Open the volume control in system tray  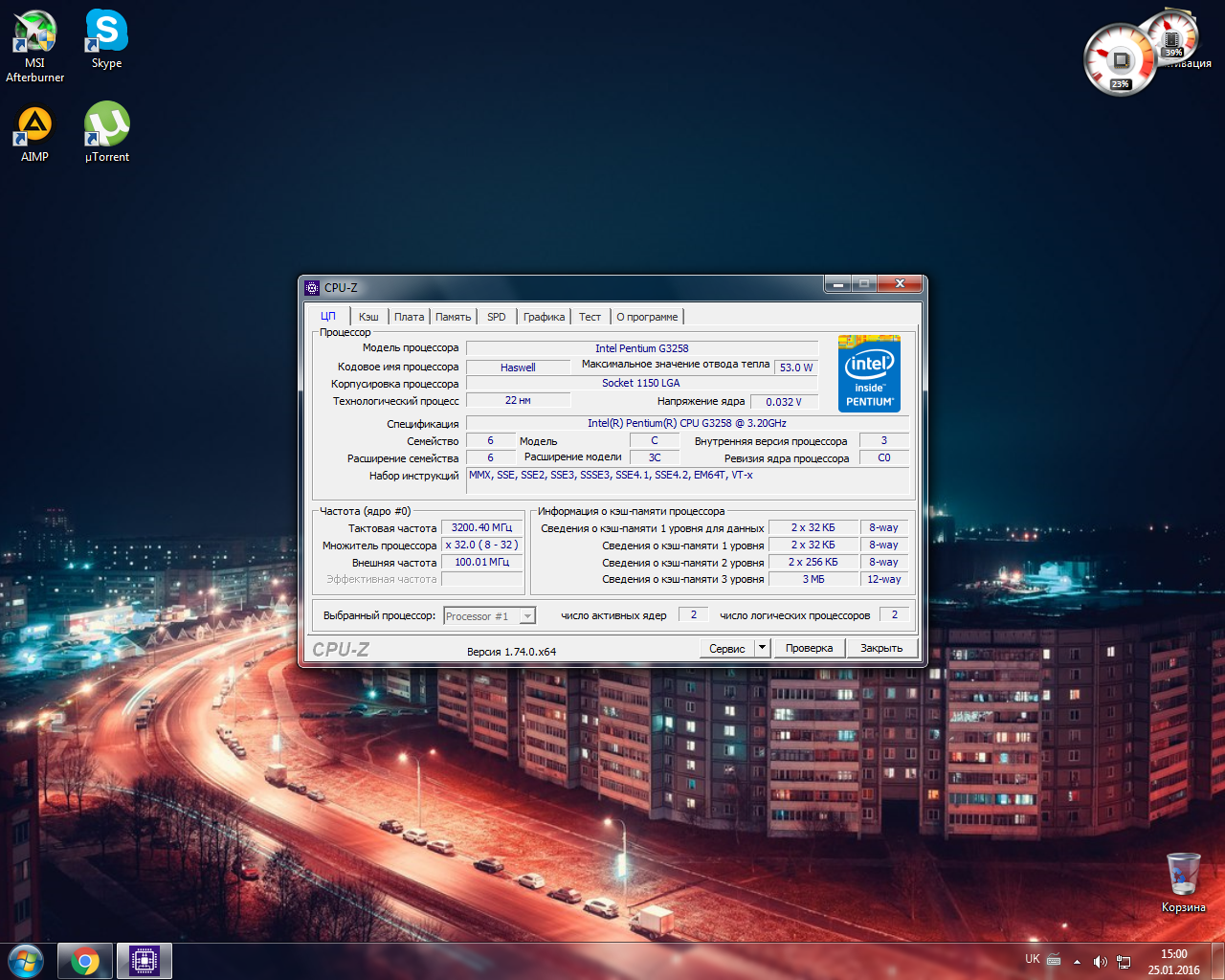point(1100,961)
